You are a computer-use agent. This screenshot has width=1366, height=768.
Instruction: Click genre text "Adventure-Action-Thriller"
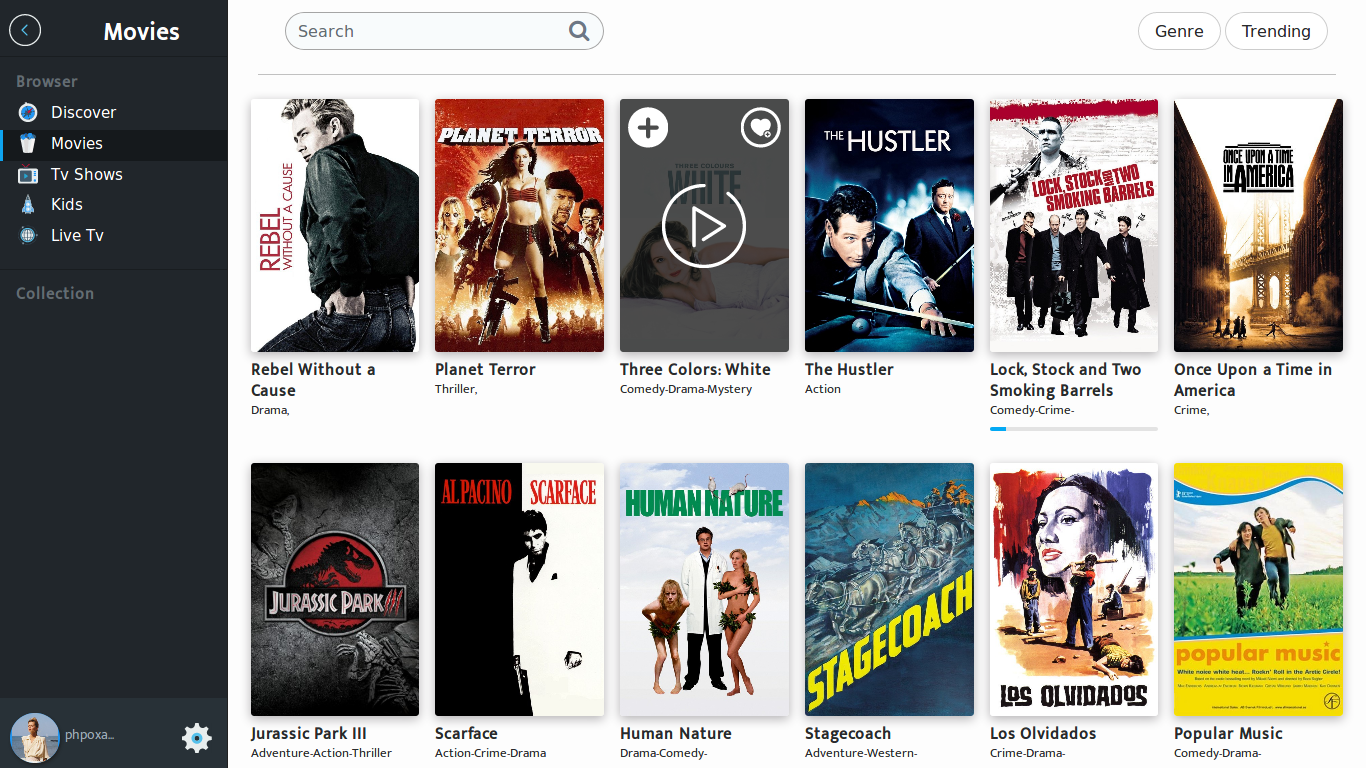coord(321,753)
